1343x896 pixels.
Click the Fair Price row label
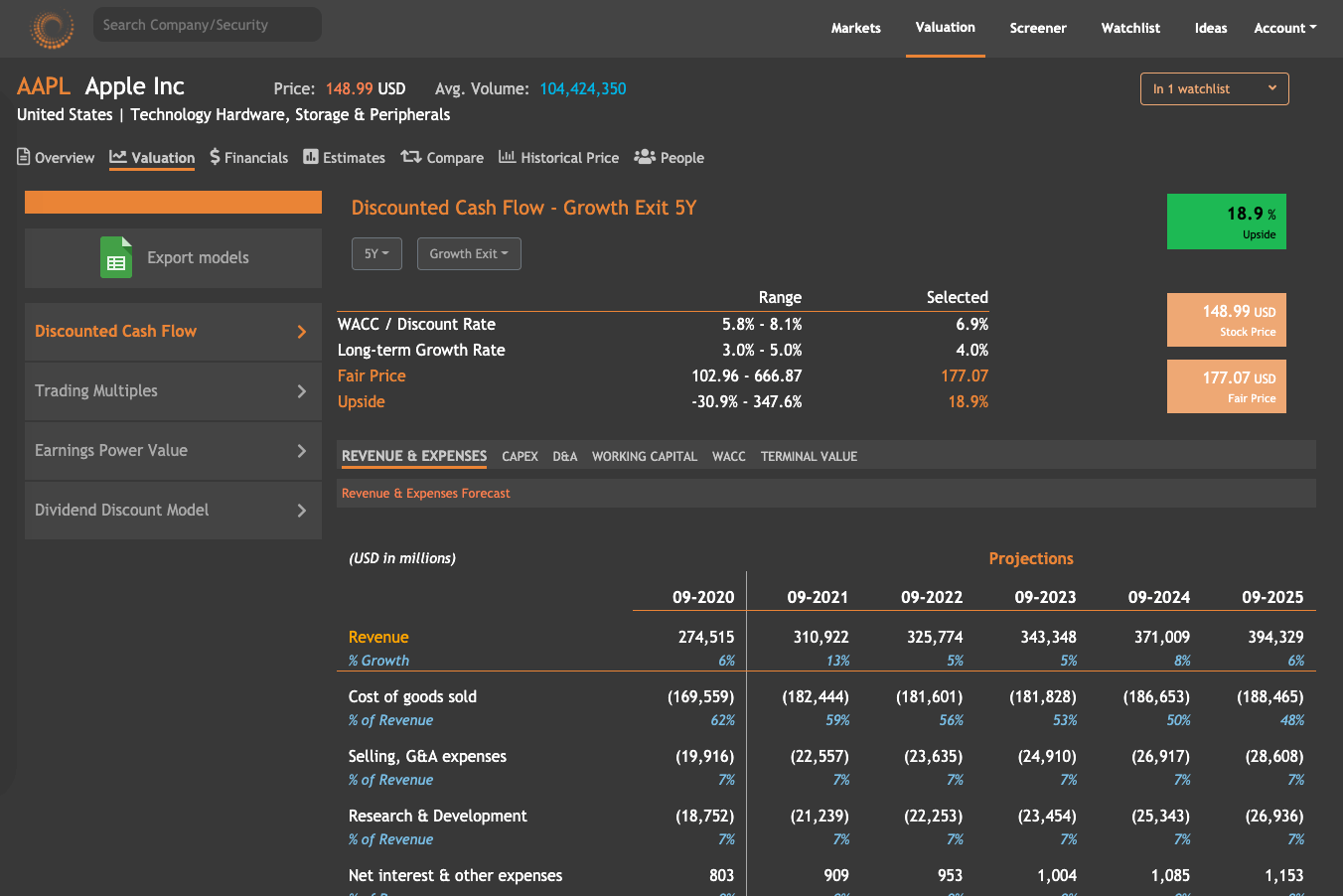point(372,375)
